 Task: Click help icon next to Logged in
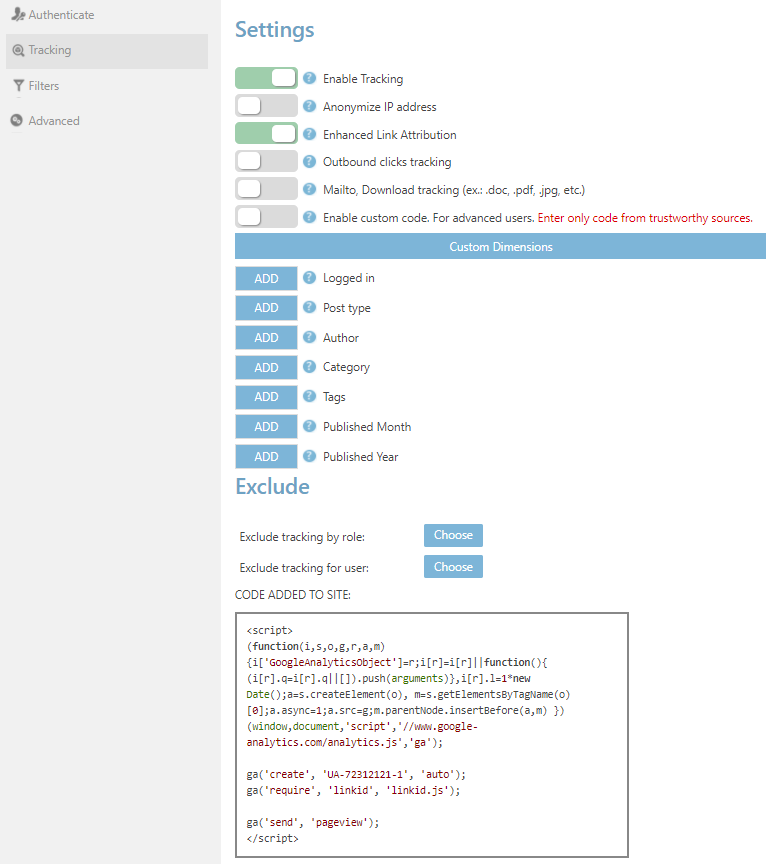pos(310,277)
